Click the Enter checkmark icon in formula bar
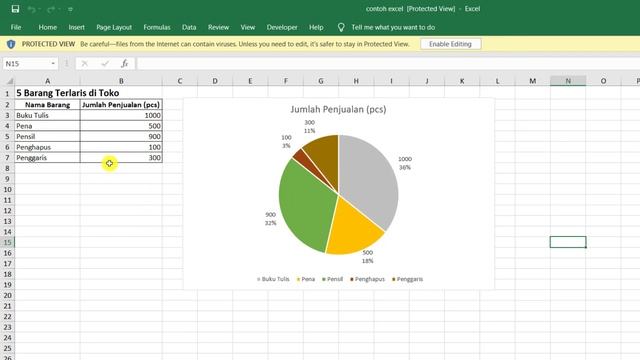This screenshot has height=360, width=640. pyautogui.click(x=105, y=64)
